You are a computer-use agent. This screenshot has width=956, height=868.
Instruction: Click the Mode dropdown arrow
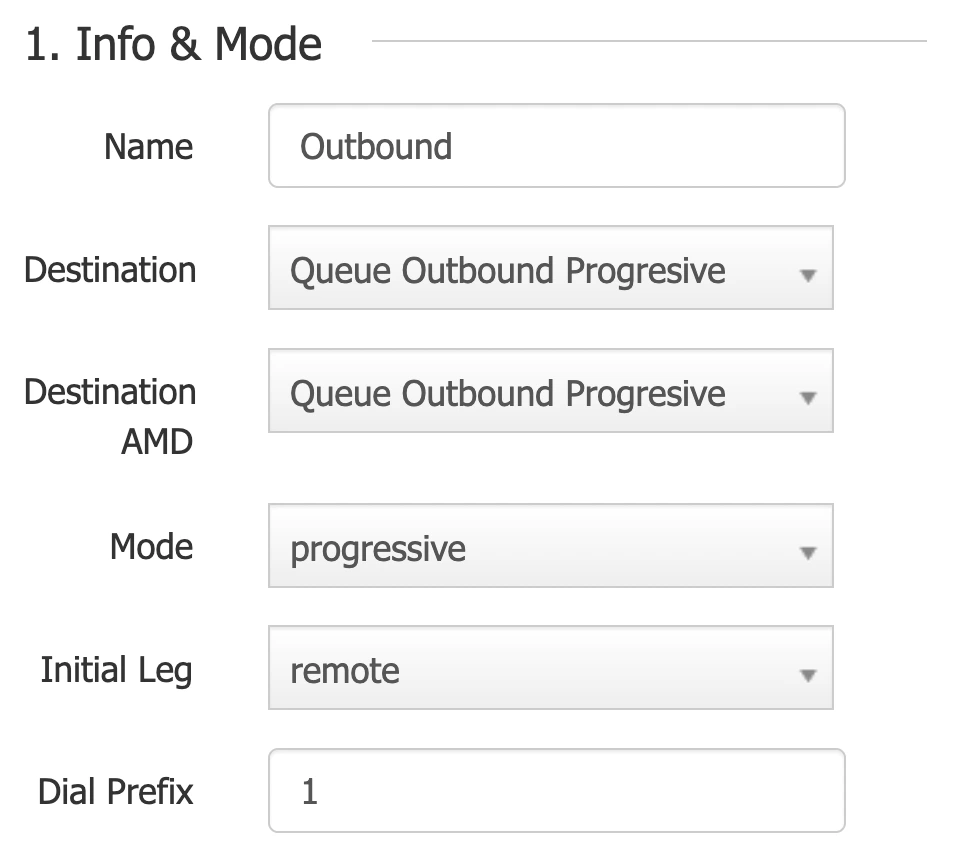[808, 552]
